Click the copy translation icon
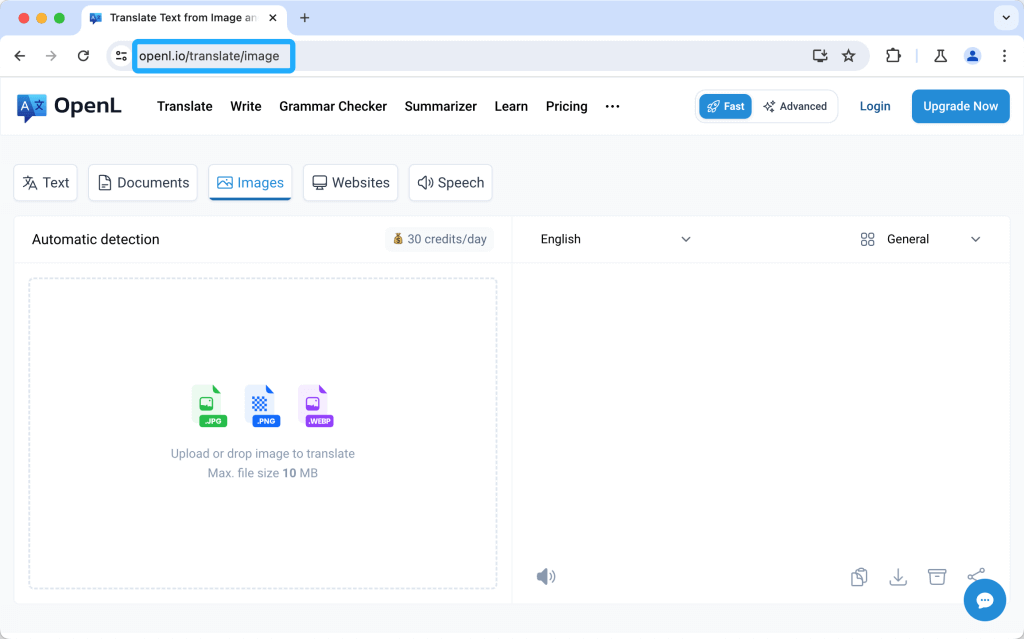 click(x=859, y=577)
